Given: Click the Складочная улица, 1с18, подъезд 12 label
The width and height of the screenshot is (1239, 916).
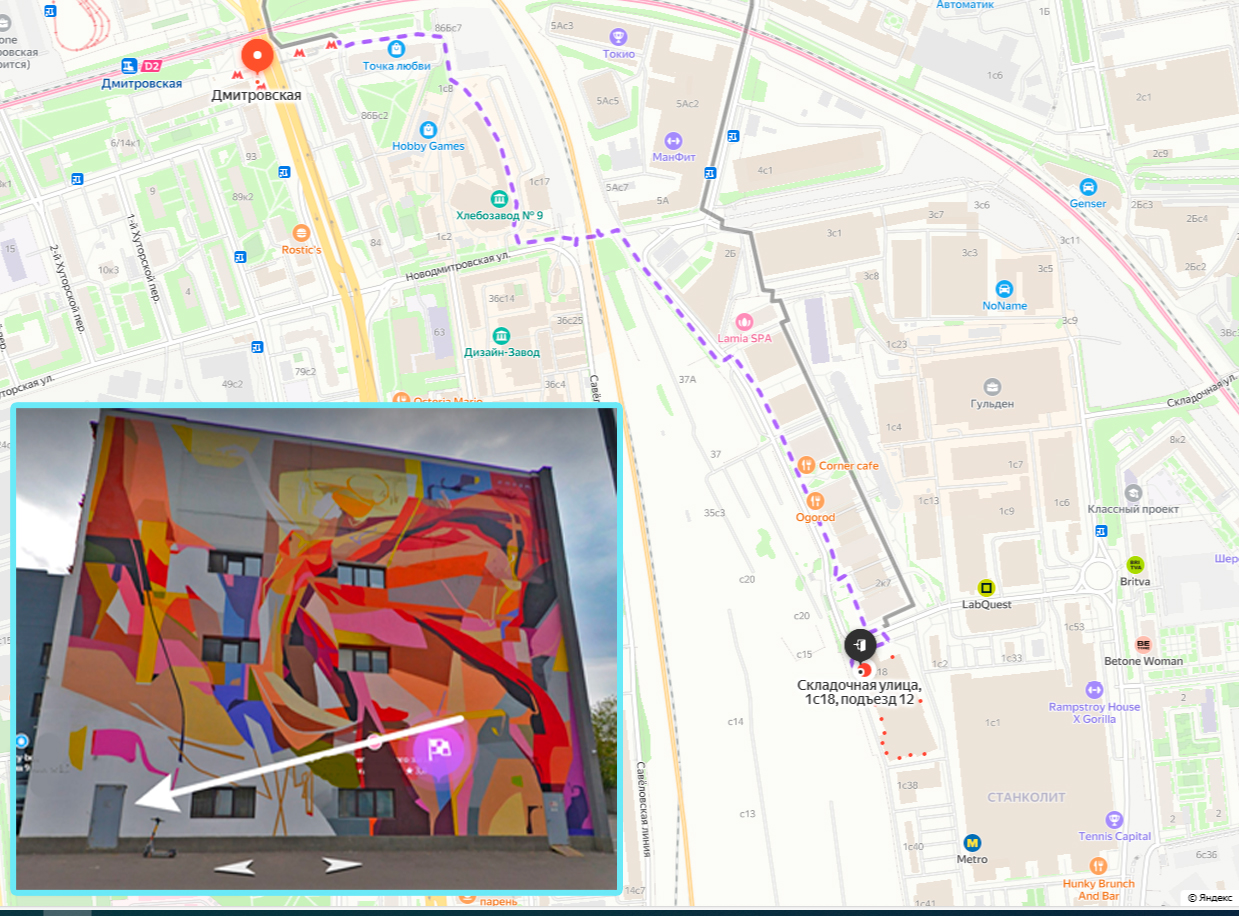Looking at the screenshot, I should (860, 692).
